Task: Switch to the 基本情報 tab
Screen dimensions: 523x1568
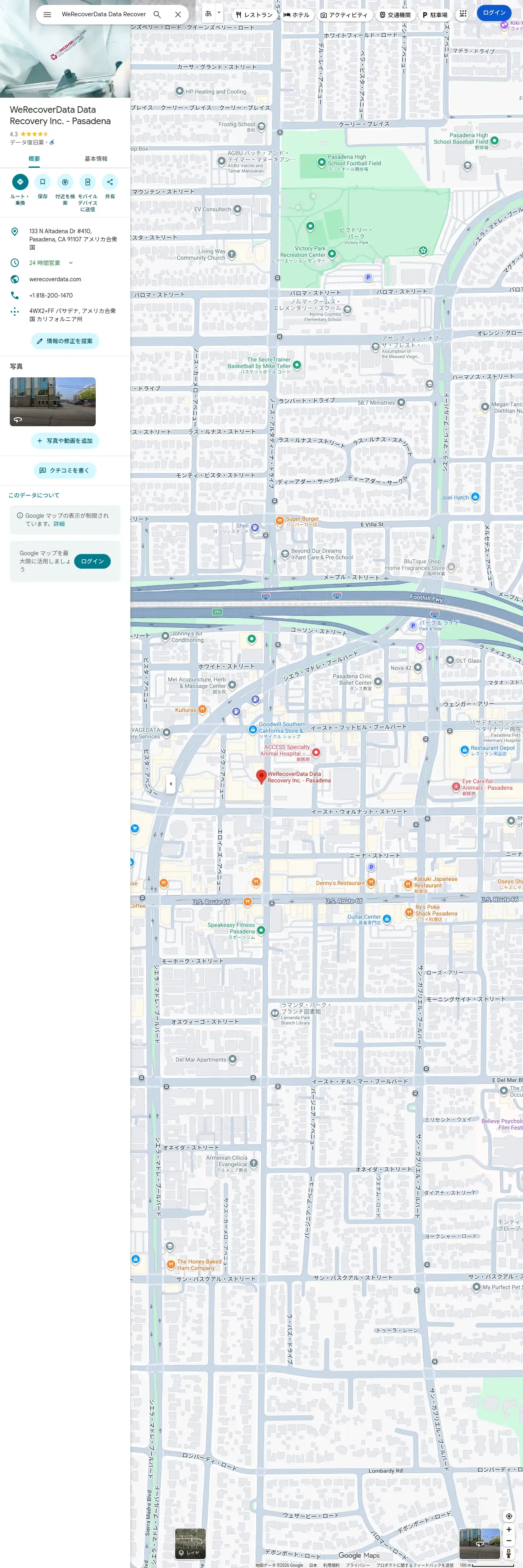Action: click(96, 159)
